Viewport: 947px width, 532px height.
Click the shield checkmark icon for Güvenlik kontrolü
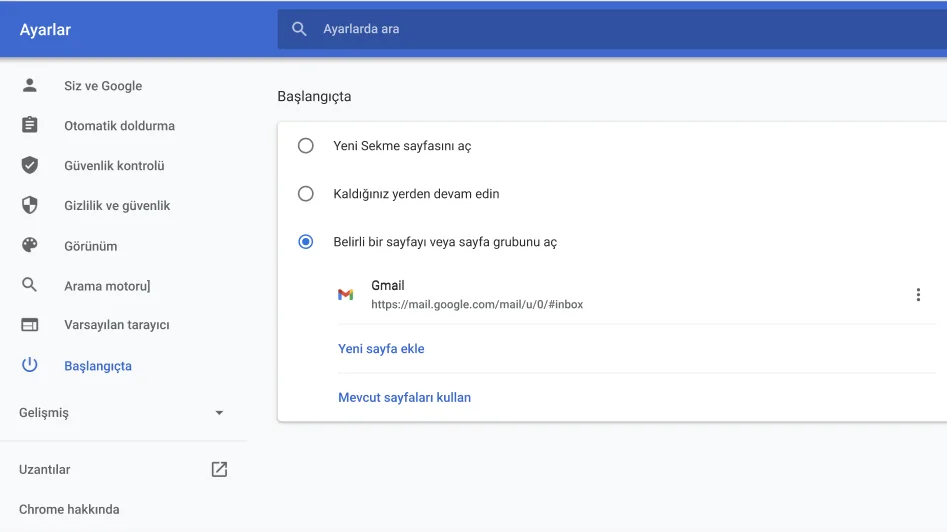pos(30,166)
